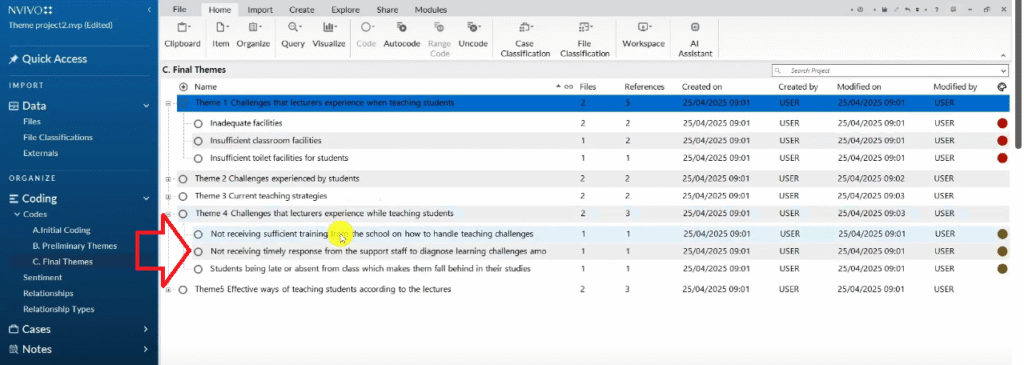Collapse the Coding section in sidebar
This screenshot has width=1024, height=365.
(x=146, y=198)
